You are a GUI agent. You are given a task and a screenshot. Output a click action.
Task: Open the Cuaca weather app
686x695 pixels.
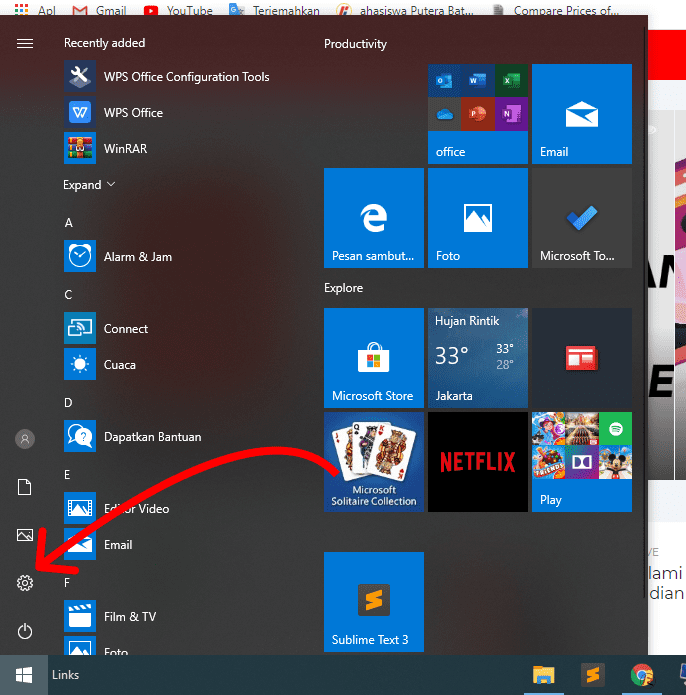[100, 365]
